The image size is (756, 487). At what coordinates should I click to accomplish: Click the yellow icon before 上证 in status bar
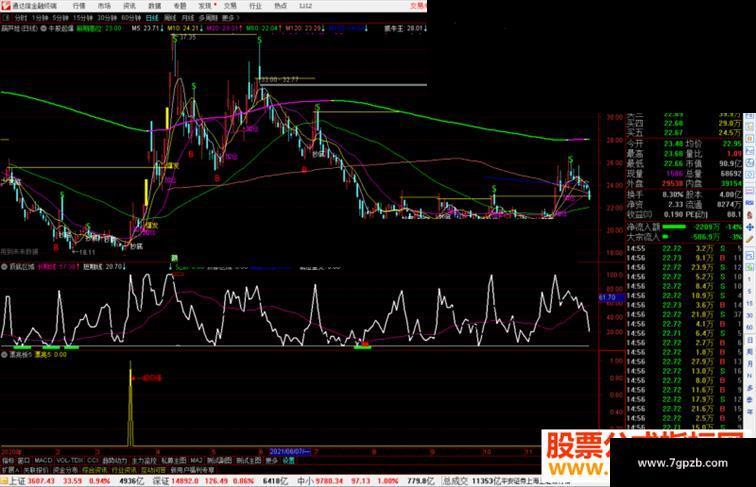tap(4, 481)
